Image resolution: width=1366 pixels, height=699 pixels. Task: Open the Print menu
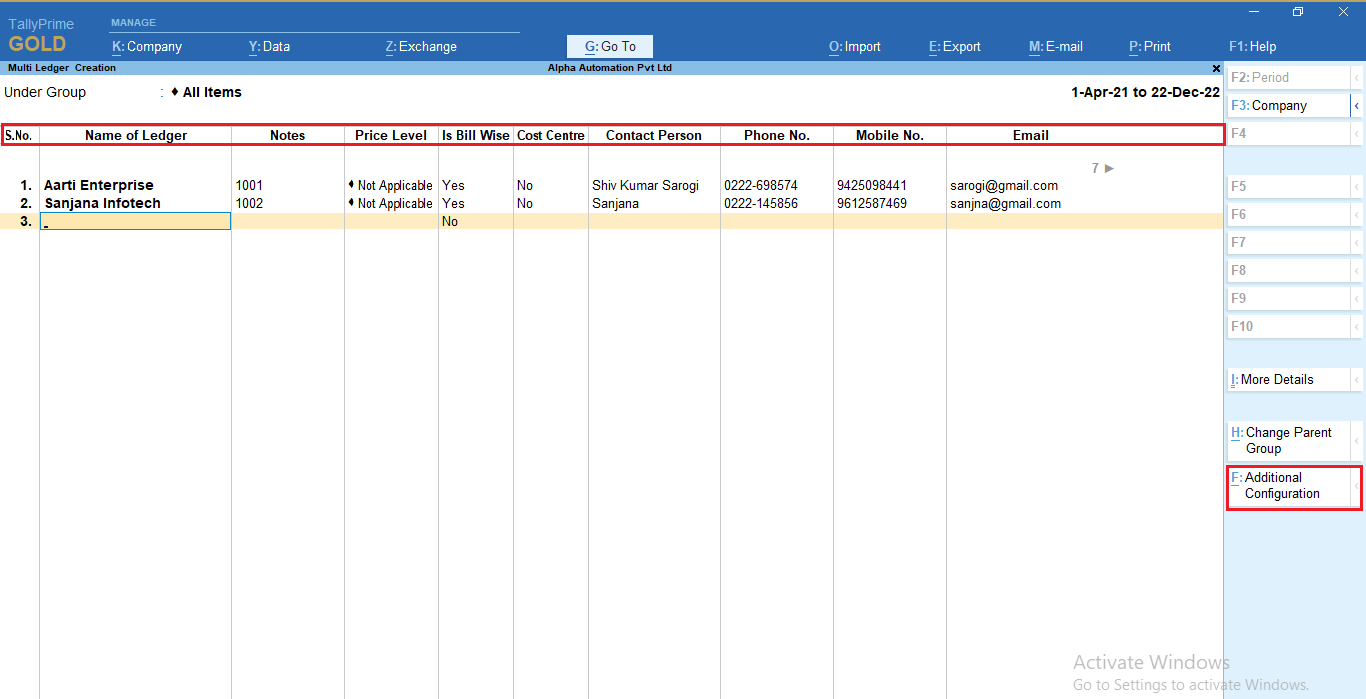[x=1150, y=46]
